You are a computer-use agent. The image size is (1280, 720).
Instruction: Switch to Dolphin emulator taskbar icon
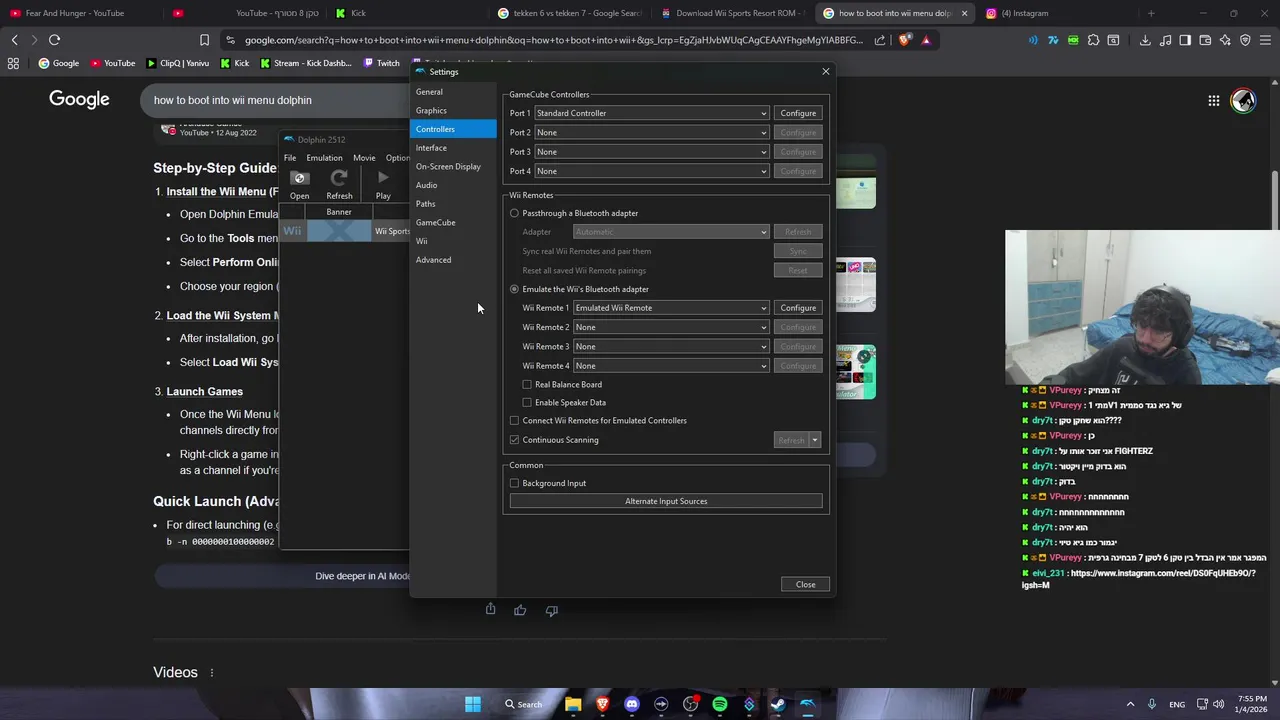(x=807, y=704)
